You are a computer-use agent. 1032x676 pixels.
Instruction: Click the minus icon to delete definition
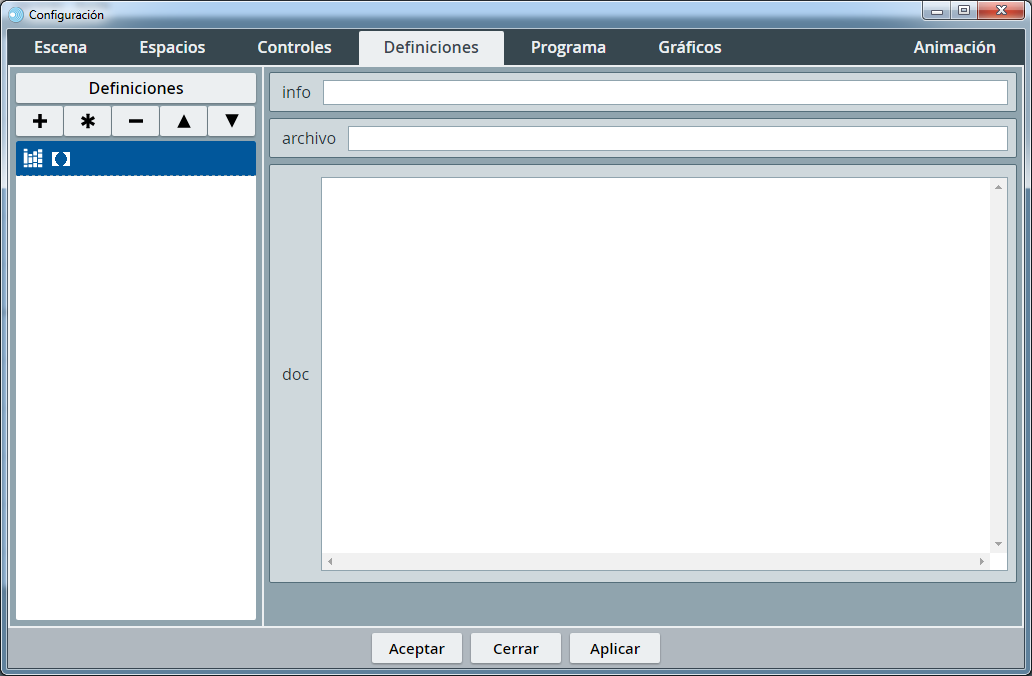click(136, 121)
